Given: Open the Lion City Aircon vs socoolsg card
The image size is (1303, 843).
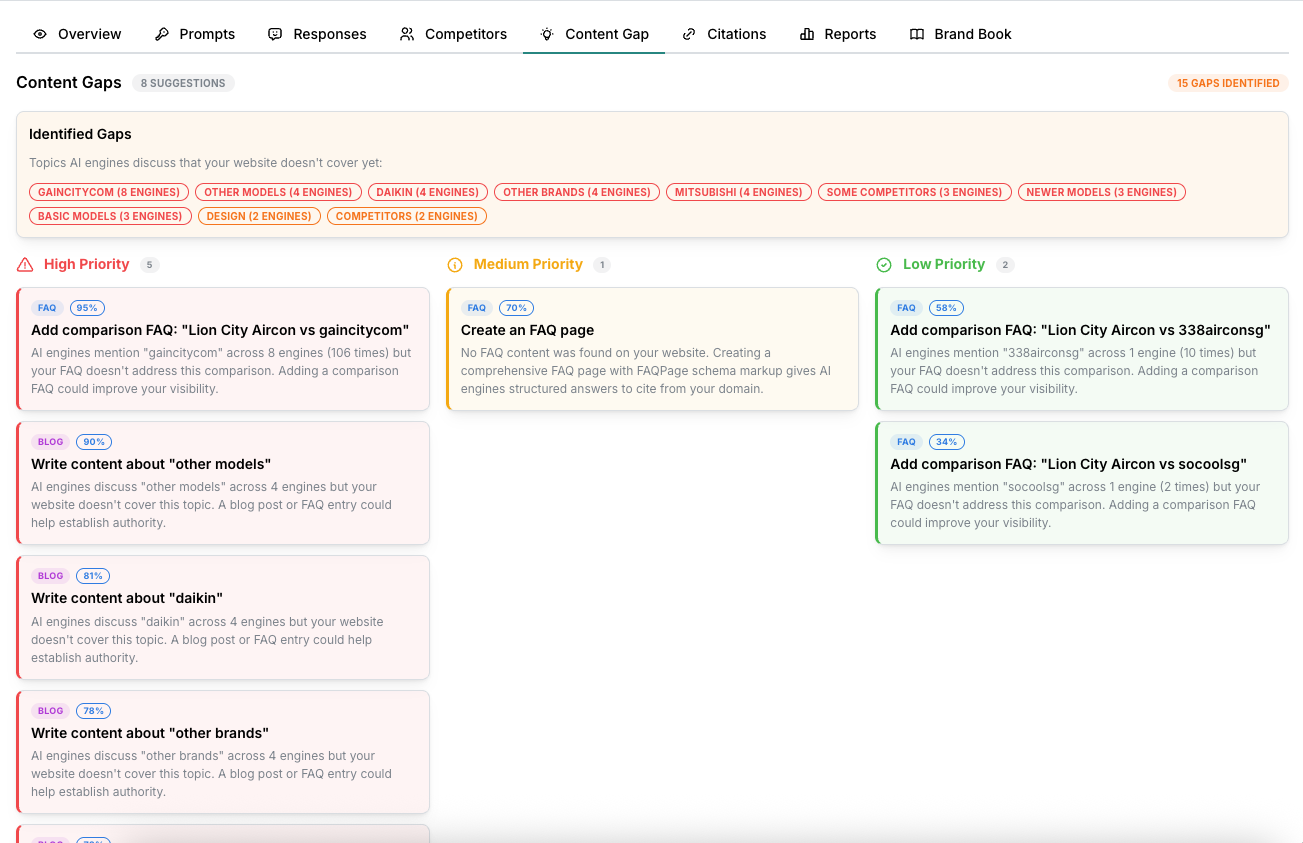Looking at the screenshot, I should [1081, 483].
